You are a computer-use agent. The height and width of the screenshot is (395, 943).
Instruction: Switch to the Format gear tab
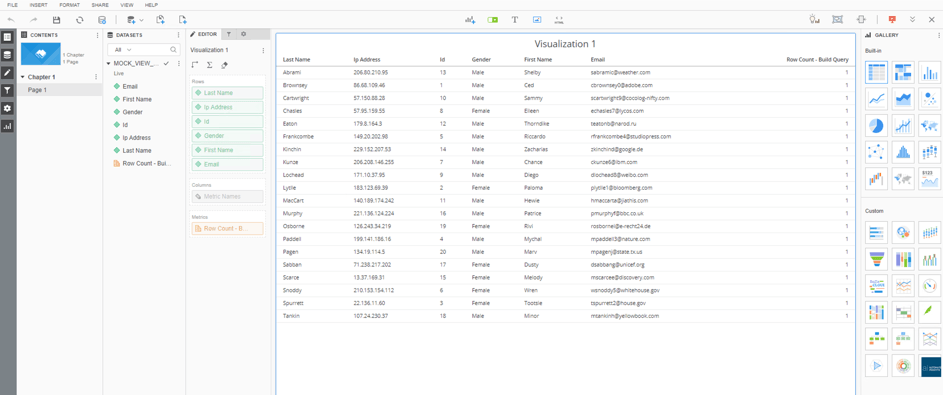coord(243,34)
